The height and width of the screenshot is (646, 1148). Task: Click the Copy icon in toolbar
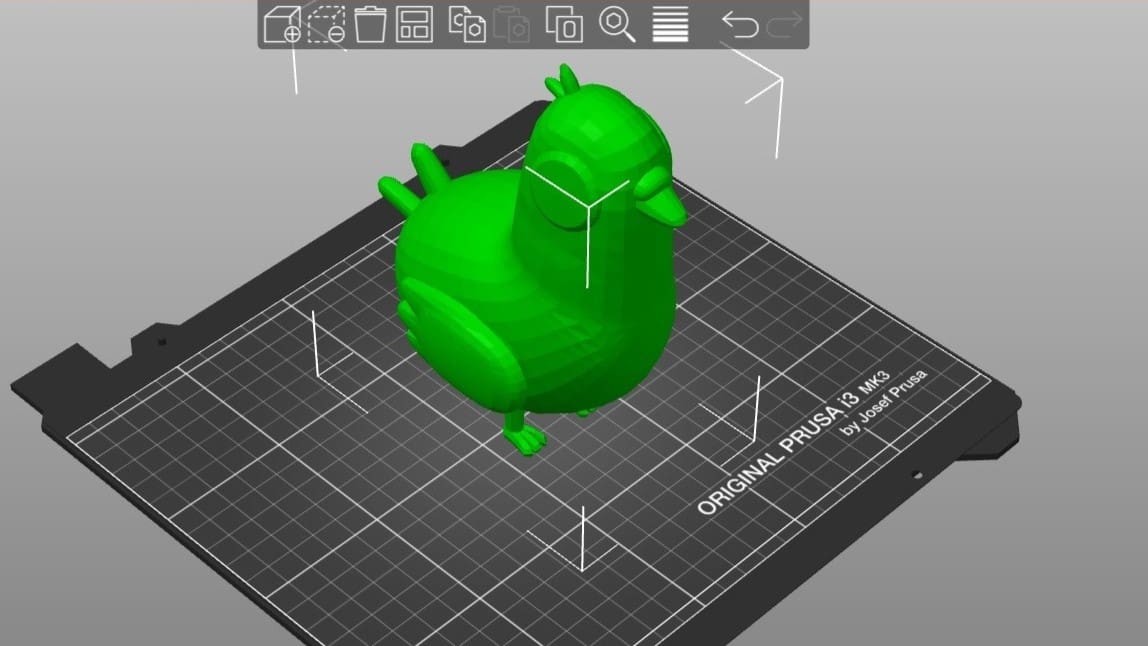(x=466, y=24)
